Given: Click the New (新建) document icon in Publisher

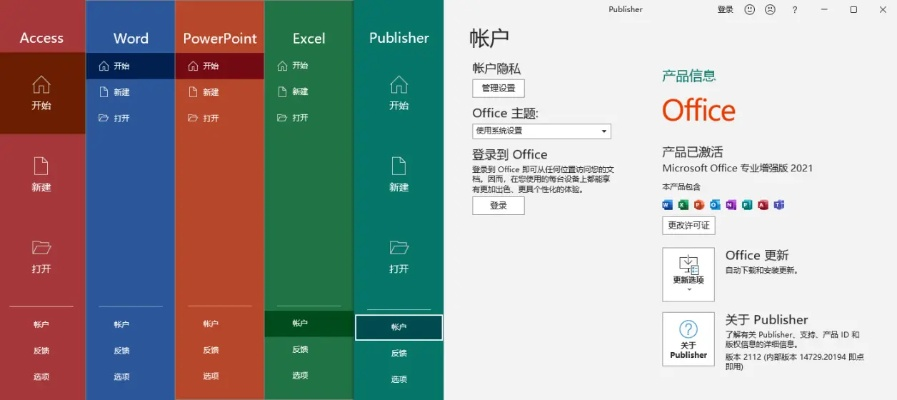Looking at the screenshot, I should click(x=398, y=166).
